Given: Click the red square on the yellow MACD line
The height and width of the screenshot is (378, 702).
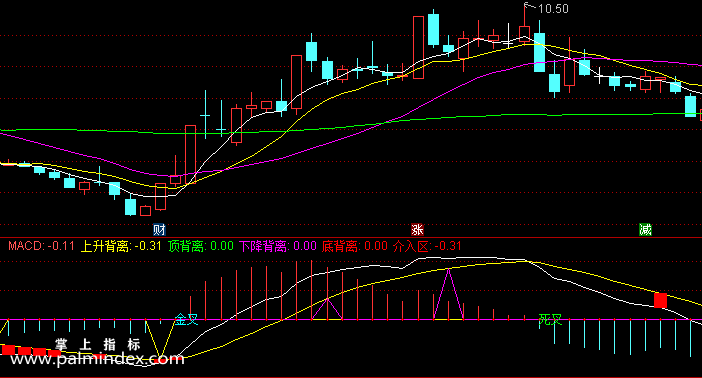Looking at the screenshot, I should click(x=660, y=300).
